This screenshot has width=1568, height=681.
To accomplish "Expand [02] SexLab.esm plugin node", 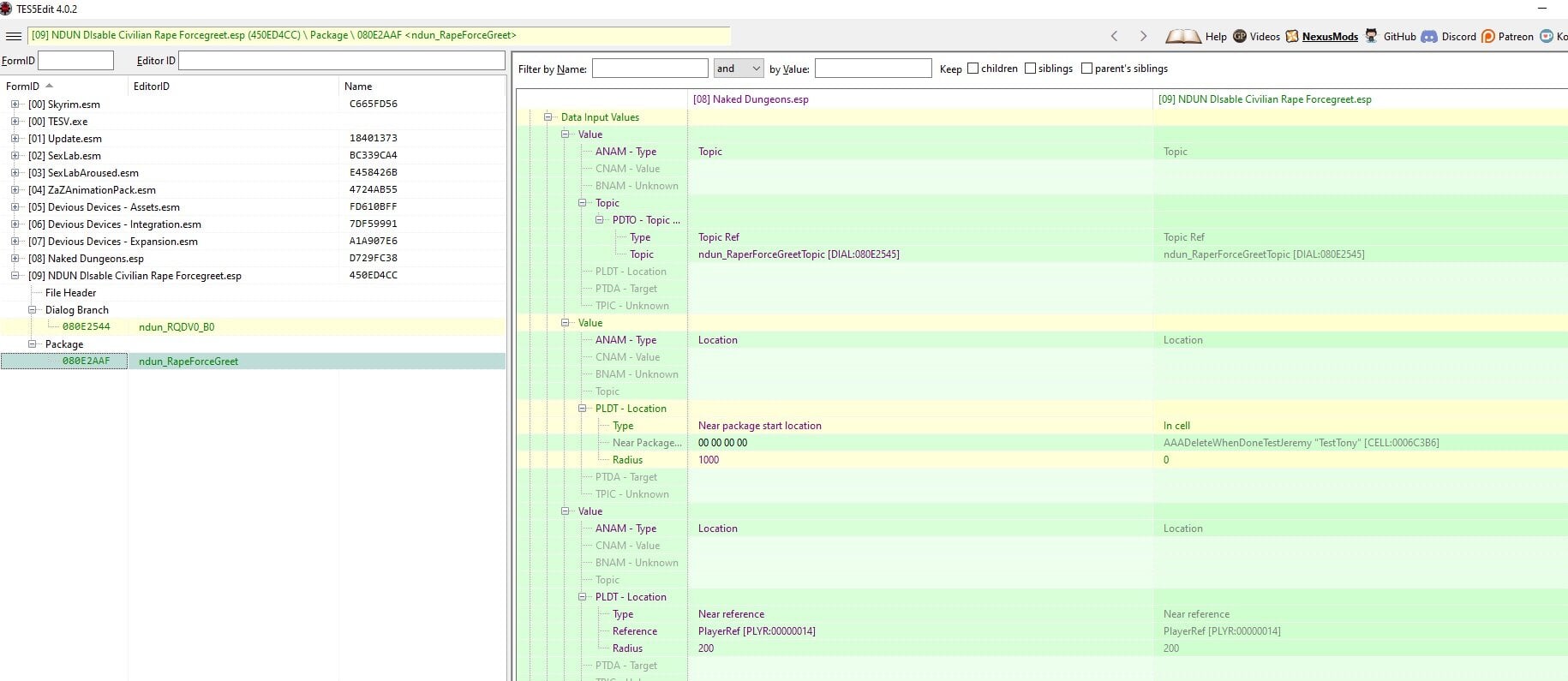I will pos(15,156).
